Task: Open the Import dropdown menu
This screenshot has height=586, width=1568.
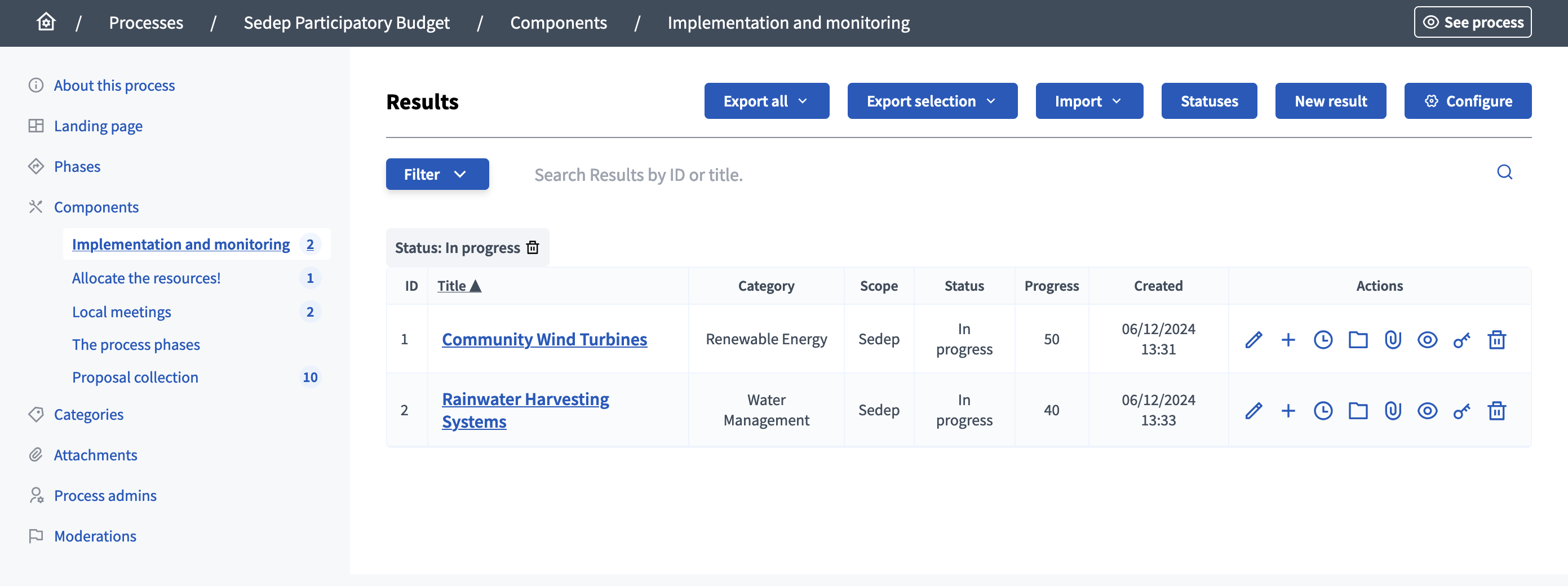Action: [1088, 101]
